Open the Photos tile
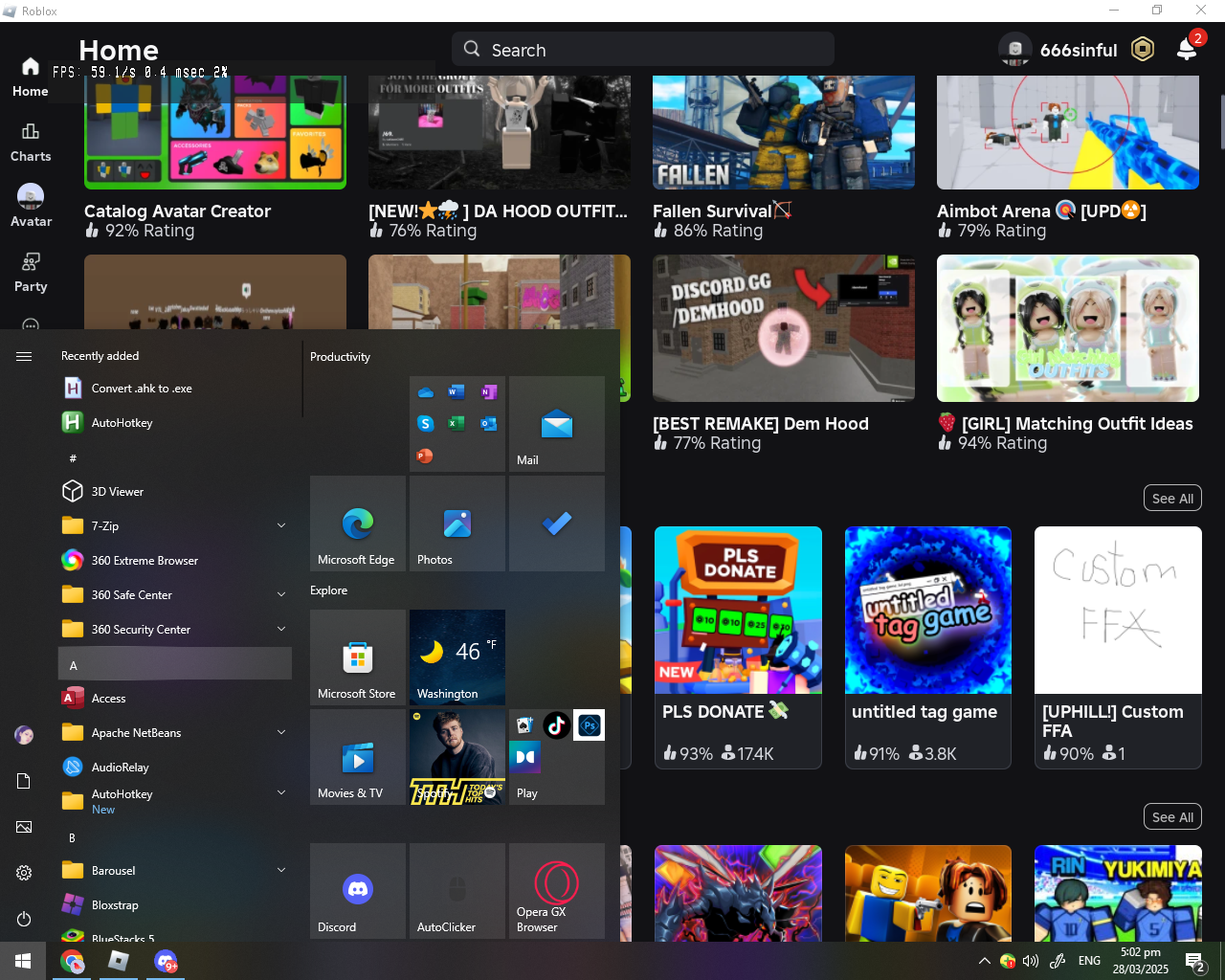1225x980 pixels. [457, 523]
